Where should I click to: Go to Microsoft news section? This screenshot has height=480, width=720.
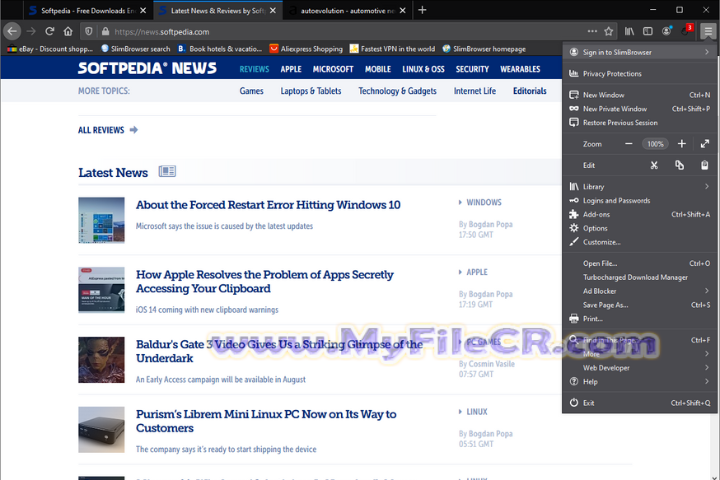(x=333, y=69)
